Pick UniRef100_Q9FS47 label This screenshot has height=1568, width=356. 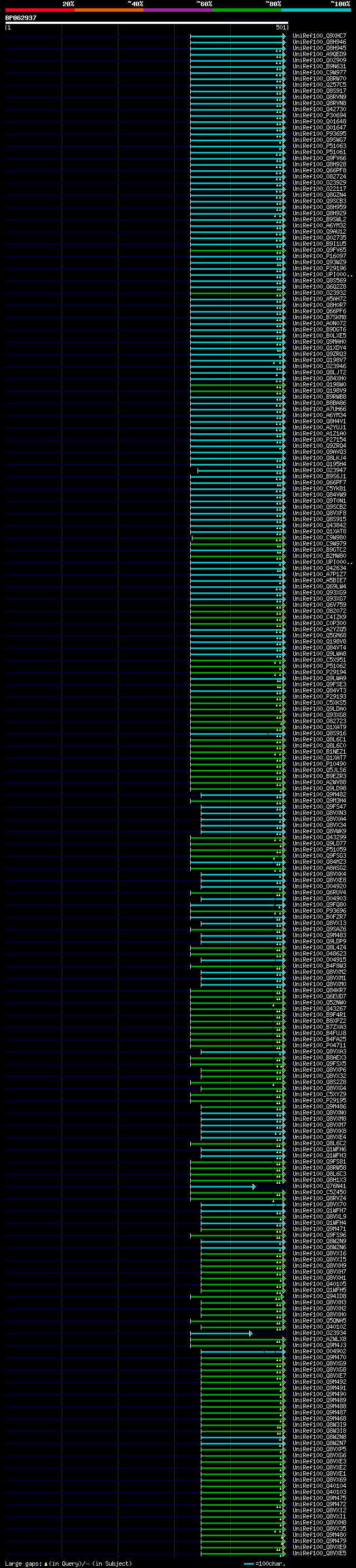[x=319, y=807]
